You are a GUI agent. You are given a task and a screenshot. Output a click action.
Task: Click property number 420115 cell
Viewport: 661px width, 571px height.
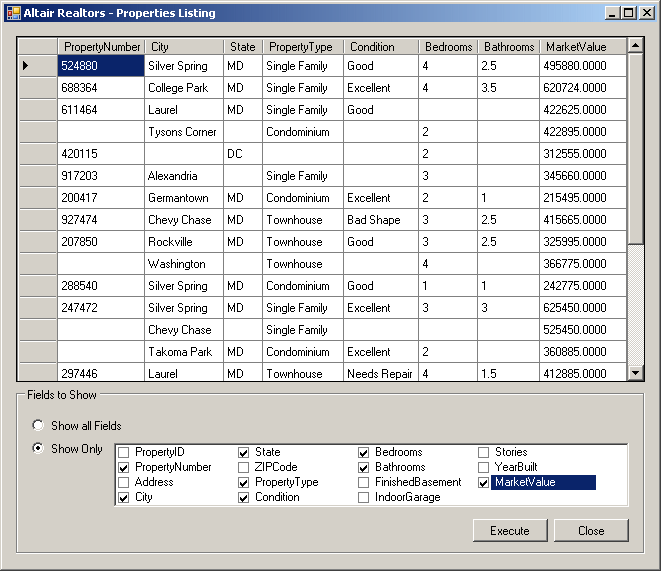point(101,154)
